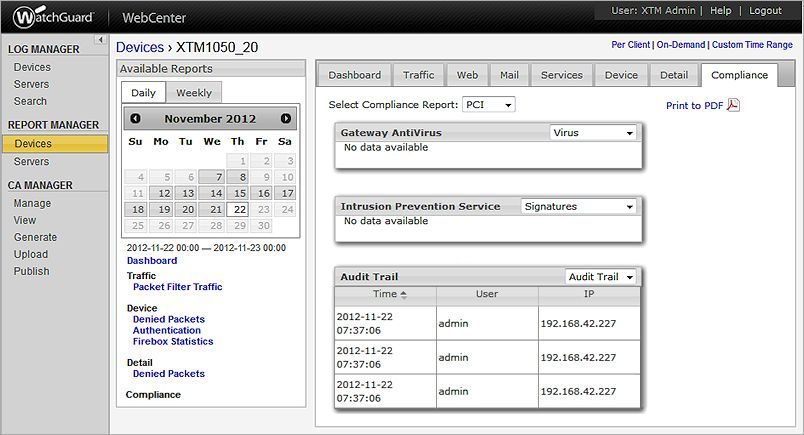The height and width of the screenshot is (435, 804).
Task: Select November 8 in the calendar
Action: [237, 177]
